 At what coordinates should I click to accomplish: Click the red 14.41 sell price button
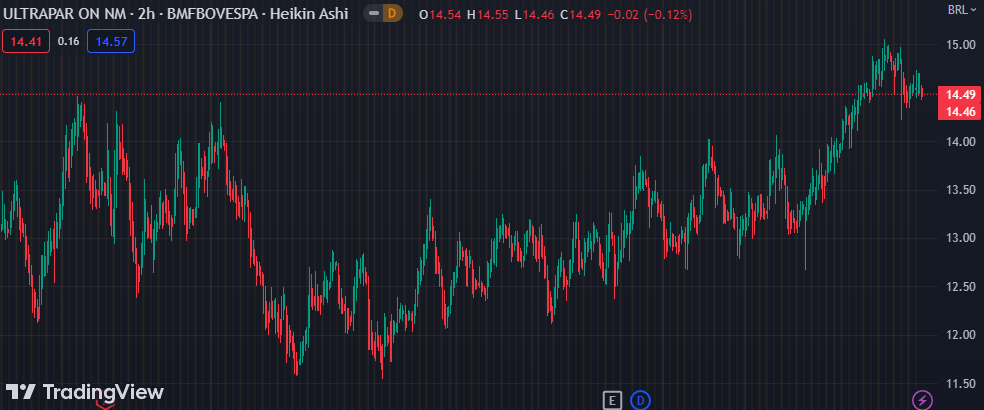pyautogui.click(x=26, y=41)
